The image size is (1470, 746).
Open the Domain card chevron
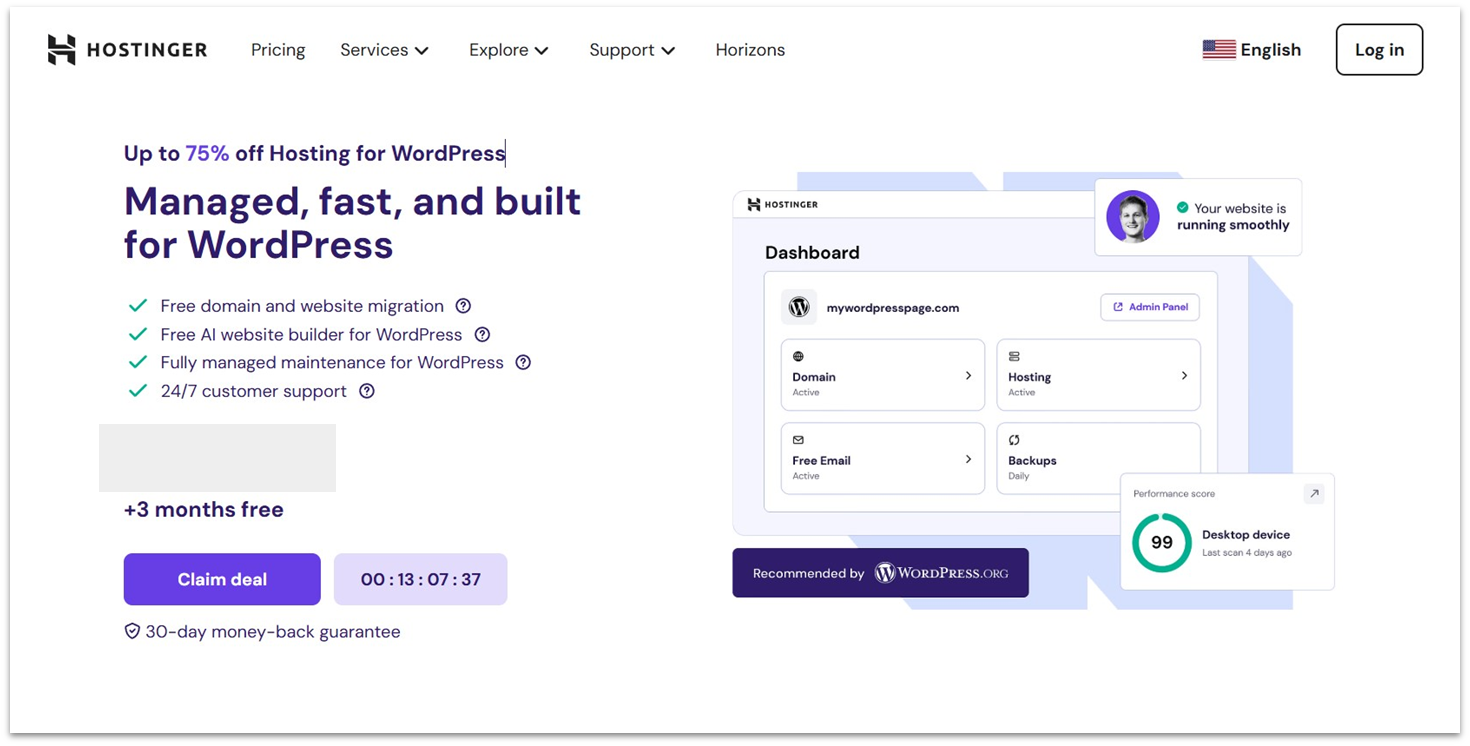pyautogui.click(x=968, y=375)
